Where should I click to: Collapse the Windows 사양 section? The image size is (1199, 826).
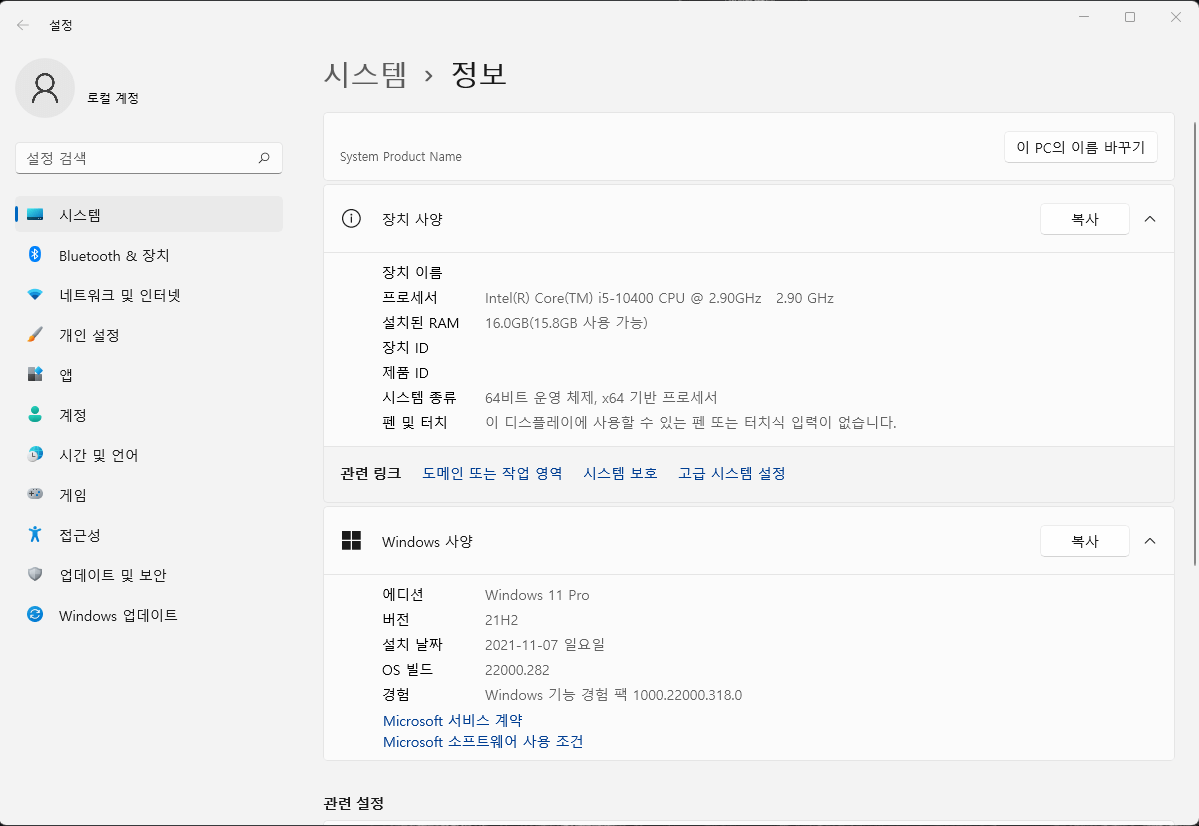click(x=1149, y=541)
